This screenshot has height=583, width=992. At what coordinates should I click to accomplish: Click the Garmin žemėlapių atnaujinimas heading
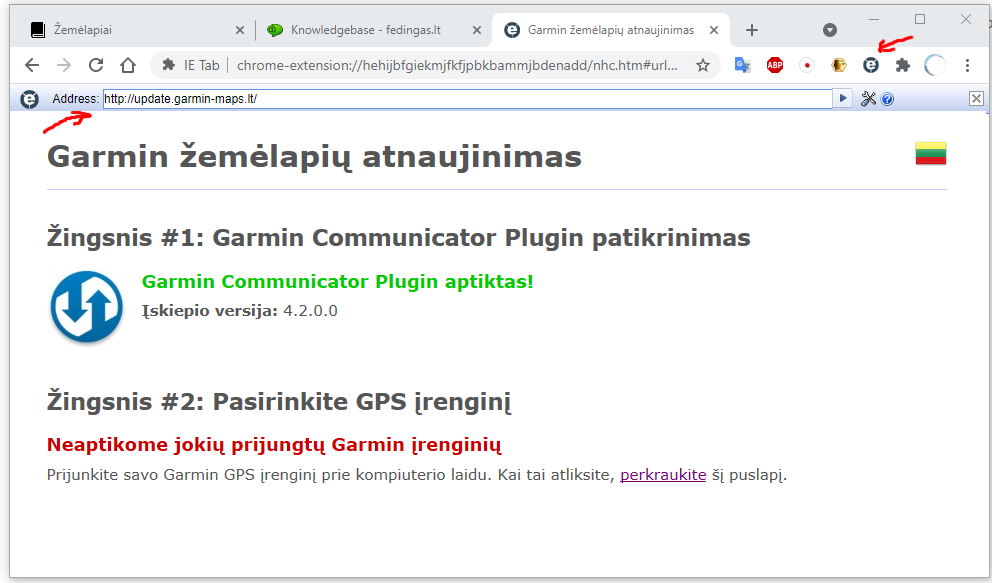[314, 157]
